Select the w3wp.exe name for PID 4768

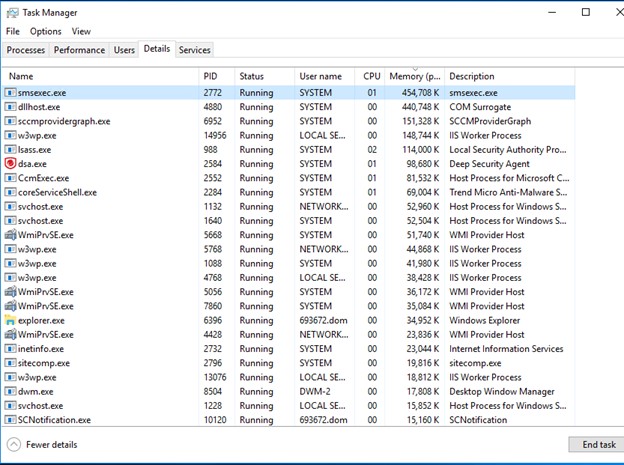pyautogui.click(x=37, y=278)
